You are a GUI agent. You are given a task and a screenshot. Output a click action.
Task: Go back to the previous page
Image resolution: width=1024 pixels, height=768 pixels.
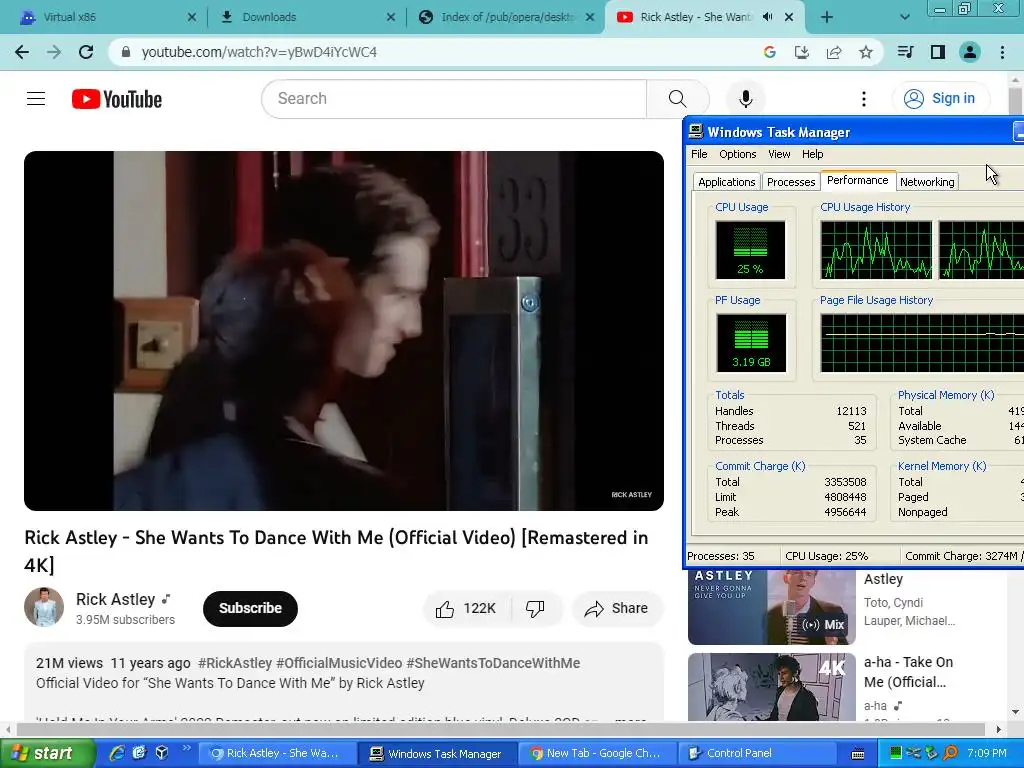tap(22, 52)
